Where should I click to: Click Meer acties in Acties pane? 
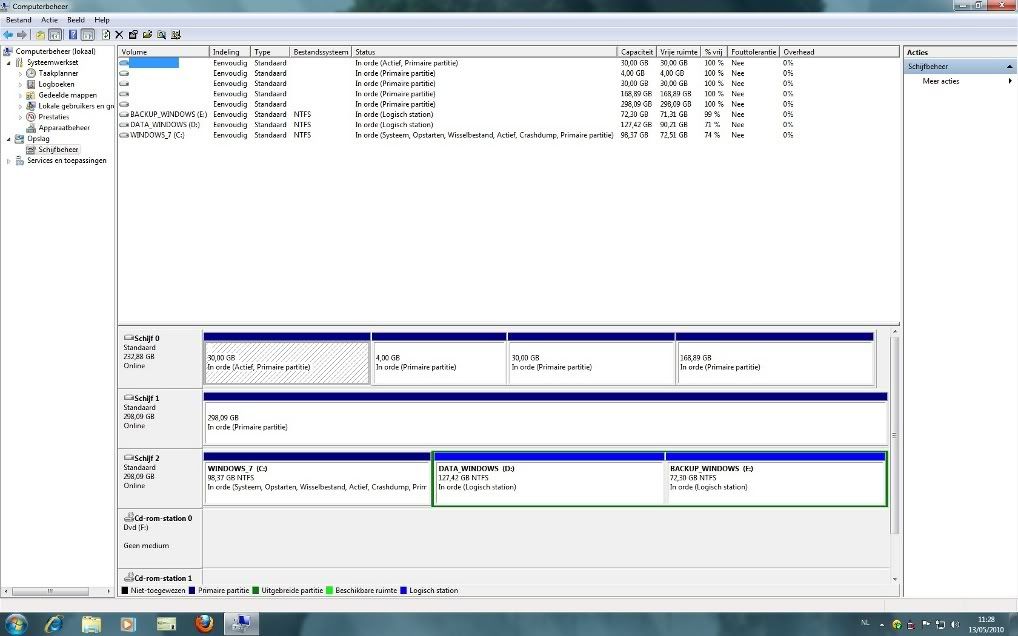coord(941,81)
